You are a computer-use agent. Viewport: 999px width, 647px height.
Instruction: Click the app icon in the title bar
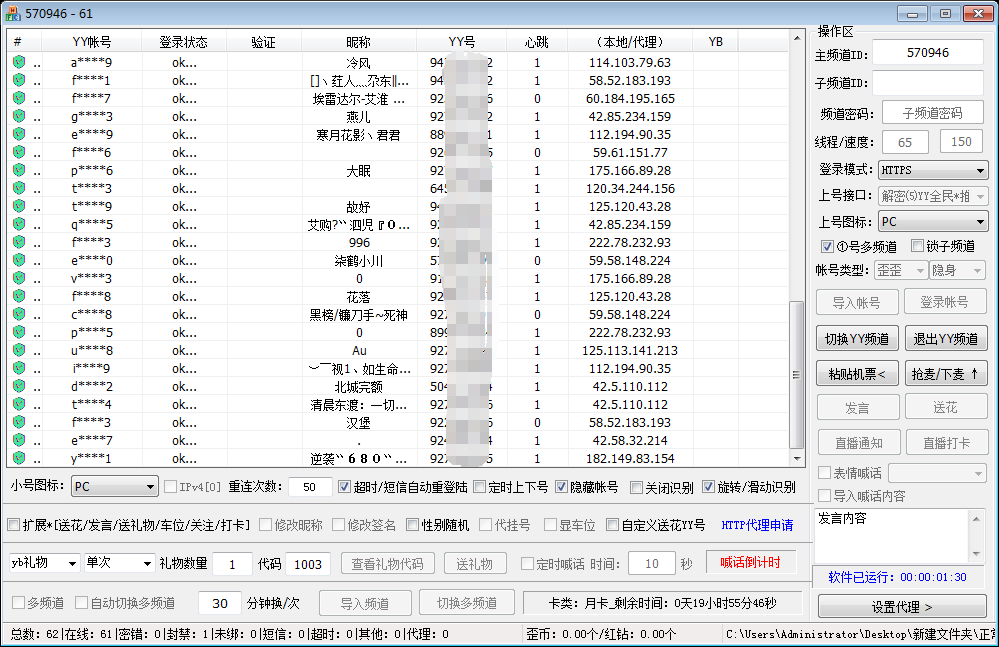click(x=12, y=13)
